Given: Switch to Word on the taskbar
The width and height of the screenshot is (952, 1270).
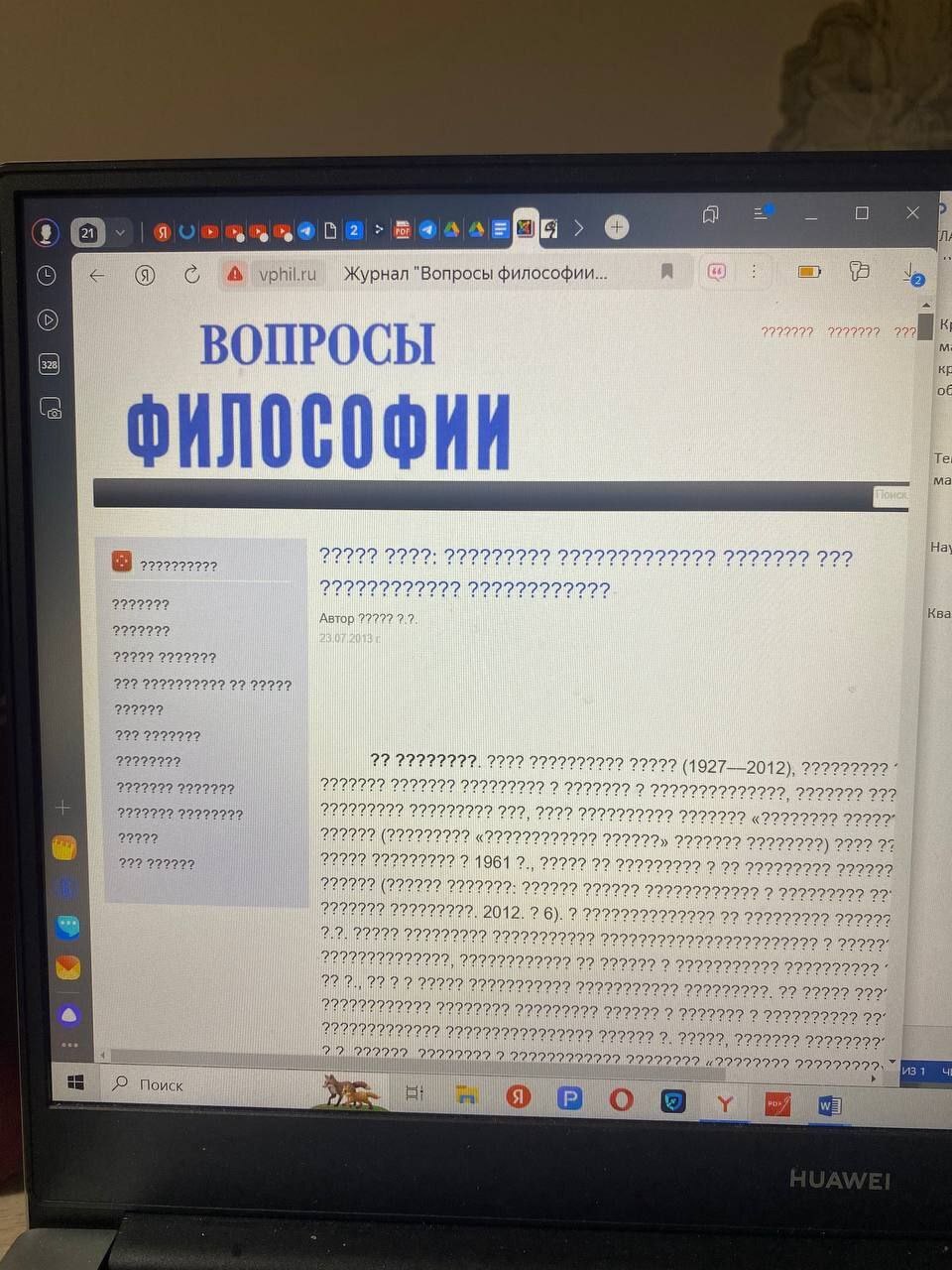Looking at the screenshot, I should [x=830, y=1105].
